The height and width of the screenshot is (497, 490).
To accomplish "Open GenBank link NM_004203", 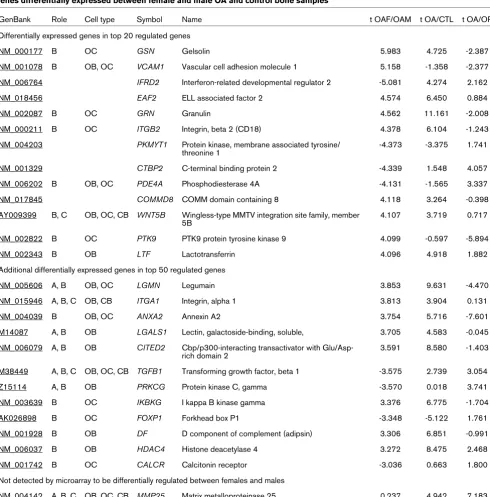I will [x=21, y=145].
